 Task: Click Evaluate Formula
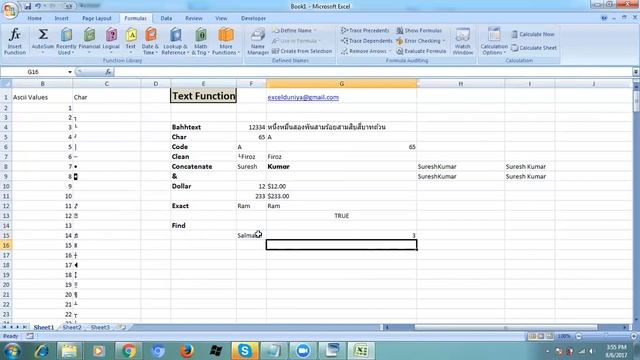point(421,51)
